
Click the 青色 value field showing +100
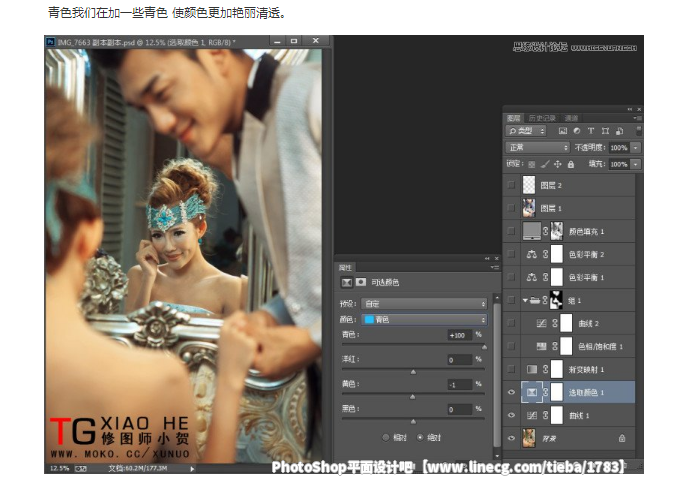[x=460, y=335]
